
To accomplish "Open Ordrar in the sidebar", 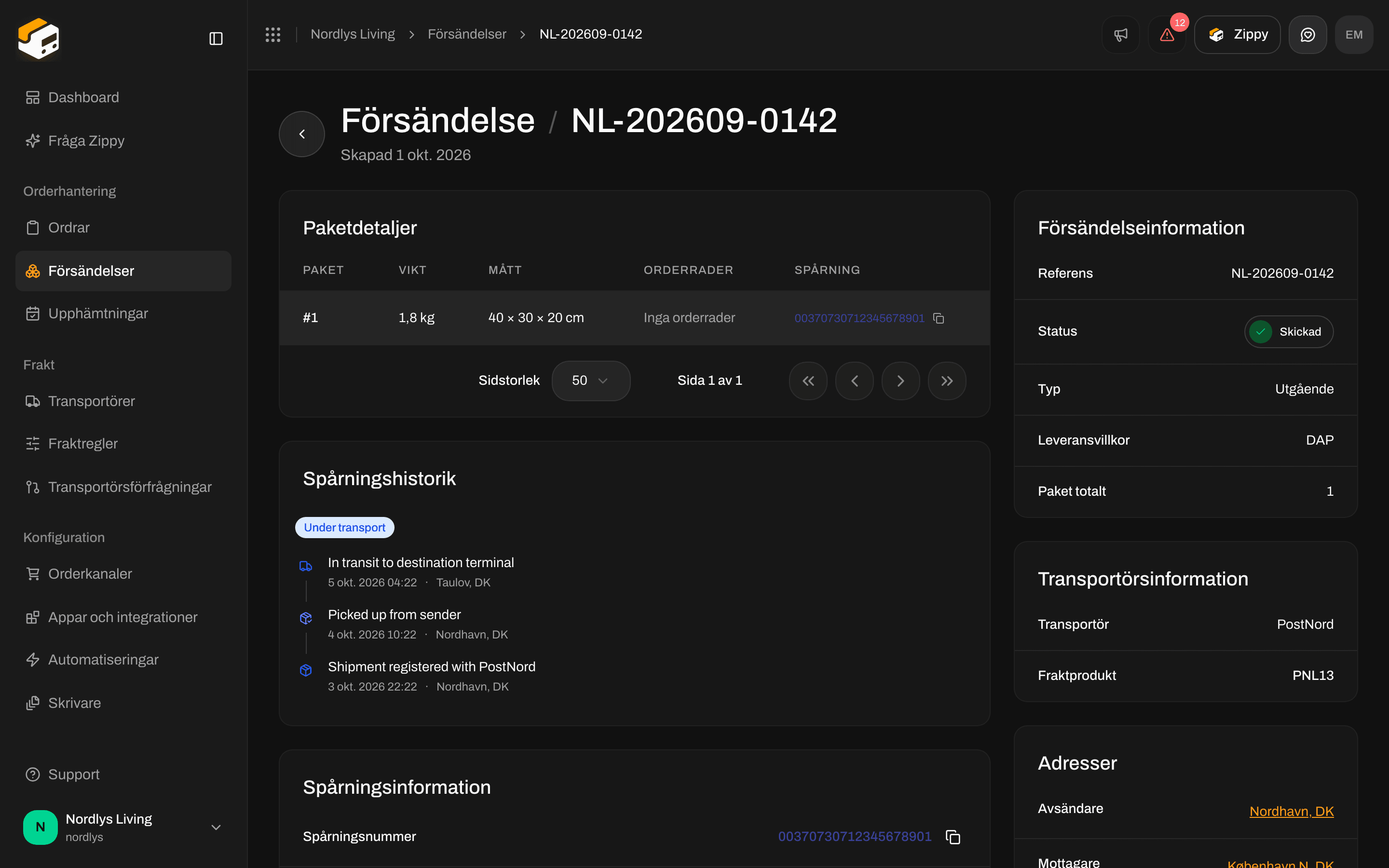I will [x=123, y=228].
